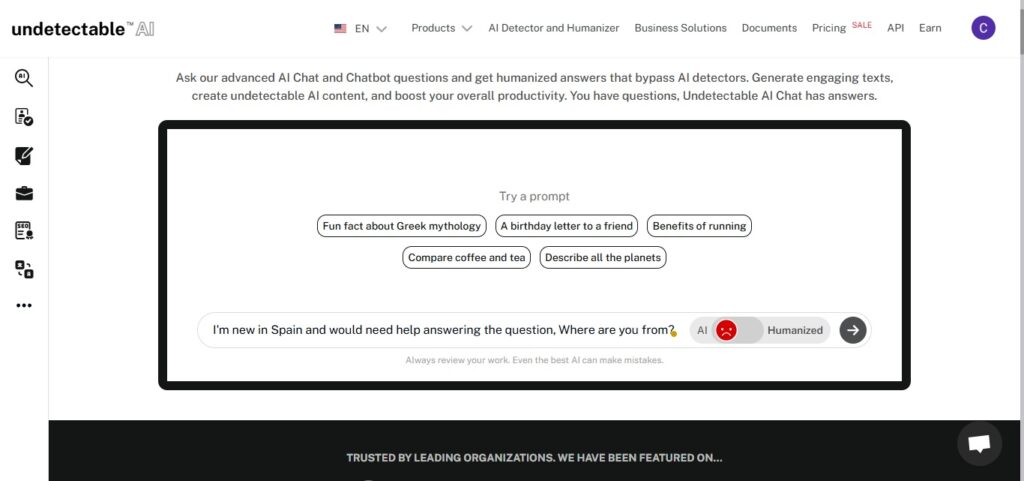Click the red SALE badge

click(862, 25)
